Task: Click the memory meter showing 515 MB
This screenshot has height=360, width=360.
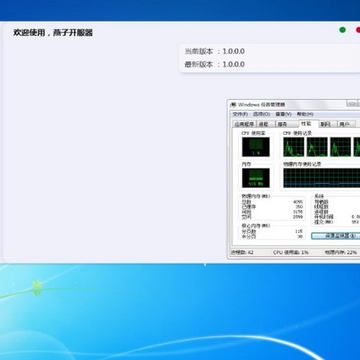Action: click(x=256, y=178)
